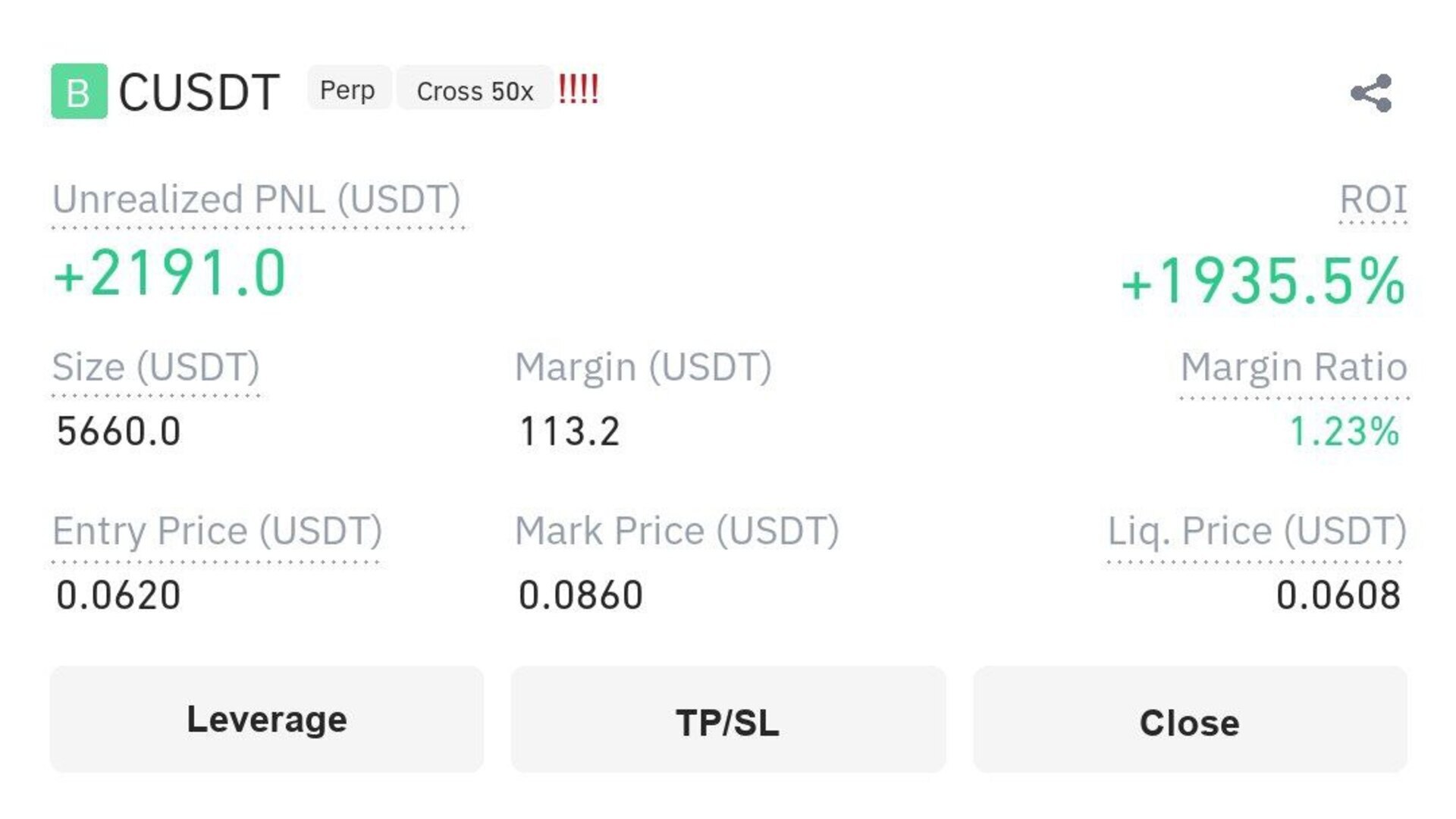Select the Perp contract tag
The height and width of the screenshot is (819, 1456).
coord(348,89)
